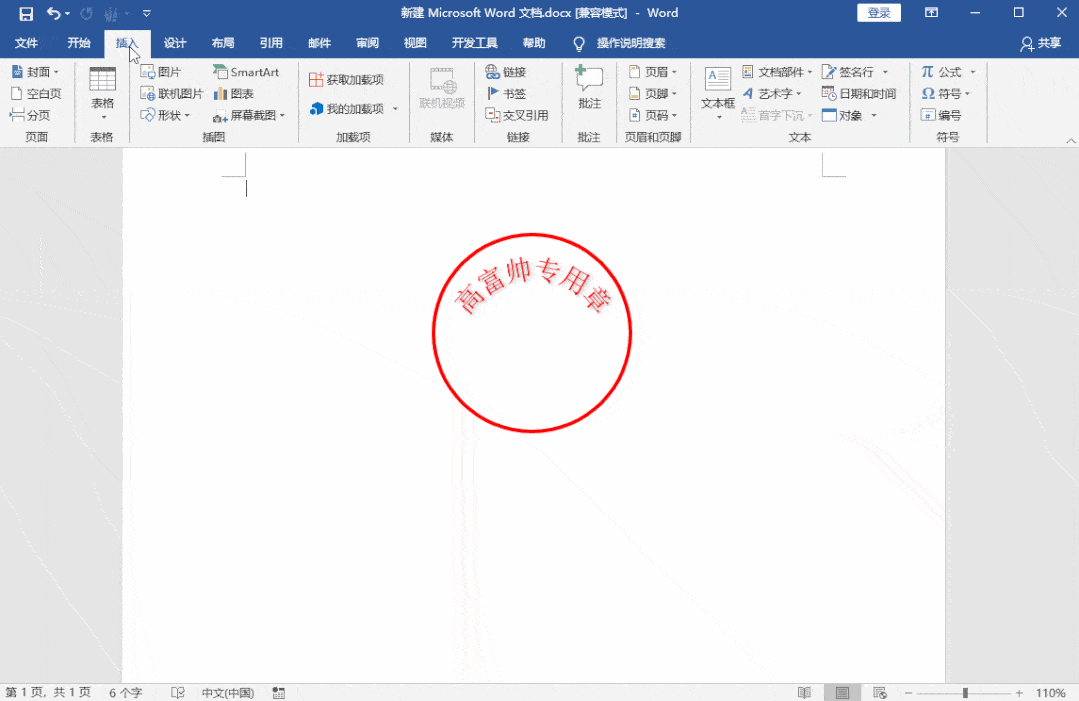This screenshot has width=1079, height=701.
Task: Insert 日期和时间 date and time
Action: point(859,94)
